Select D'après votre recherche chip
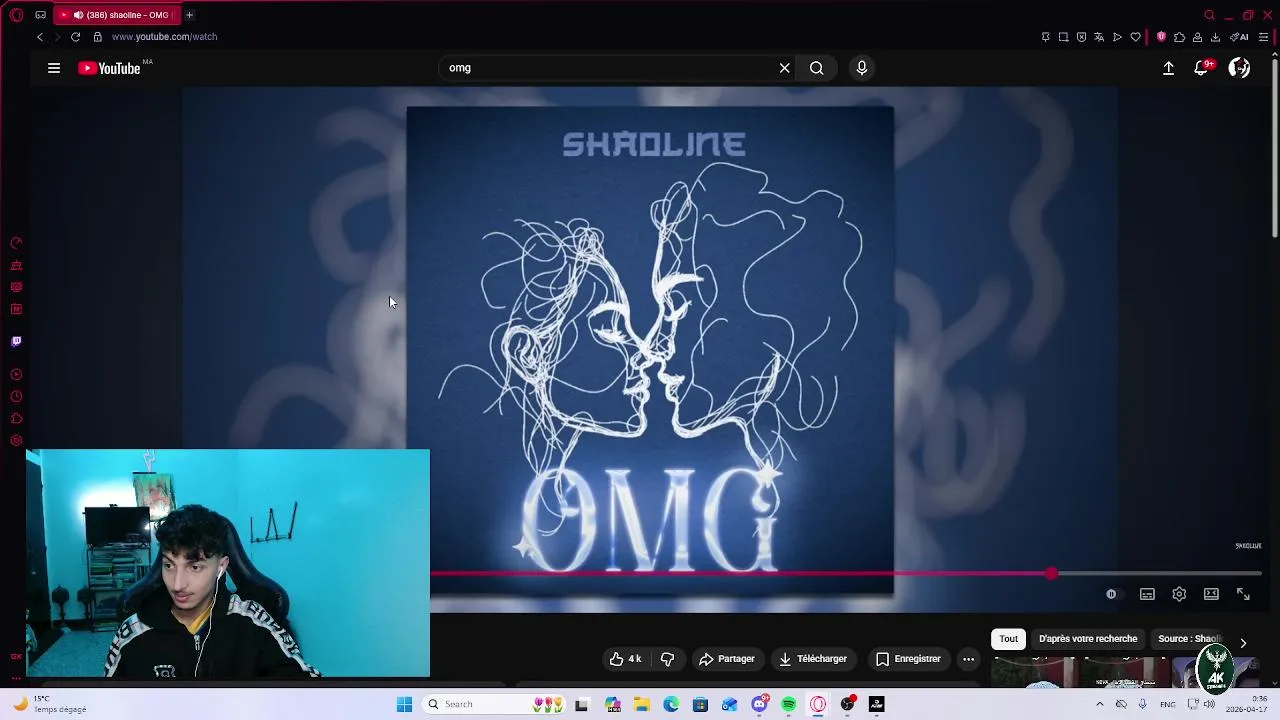The width and height of the screenshot is (1280, 720). [x=1088, y=639]
